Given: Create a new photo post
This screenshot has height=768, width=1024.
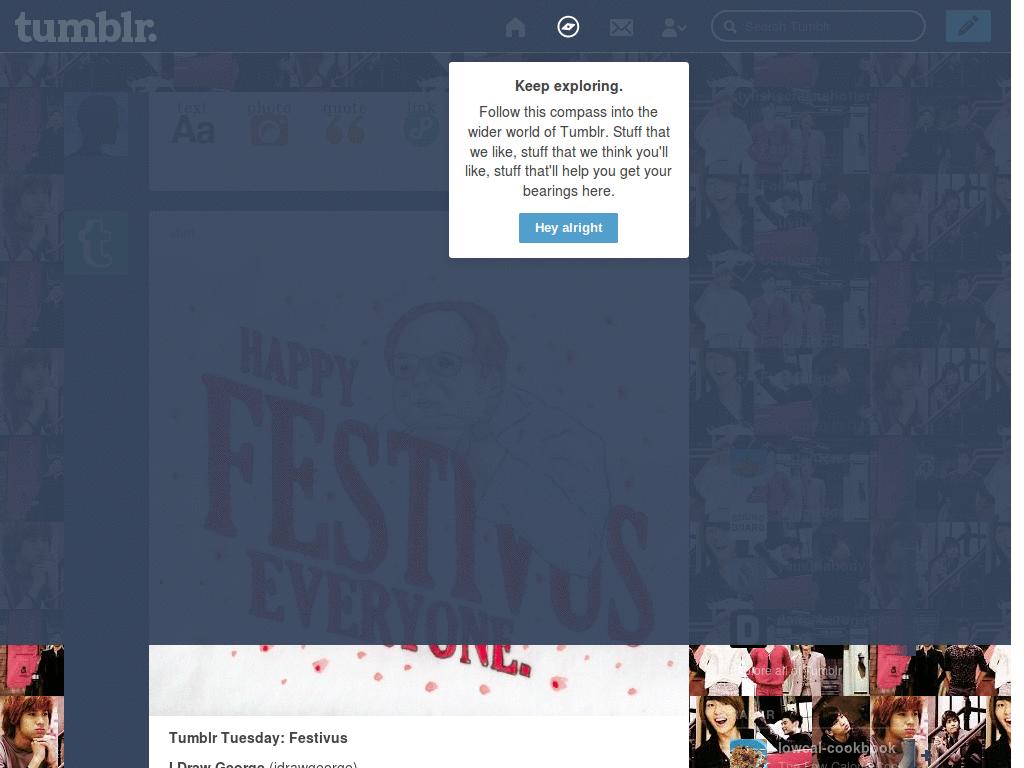Looking at the screenshot, I should pos(269,123).
